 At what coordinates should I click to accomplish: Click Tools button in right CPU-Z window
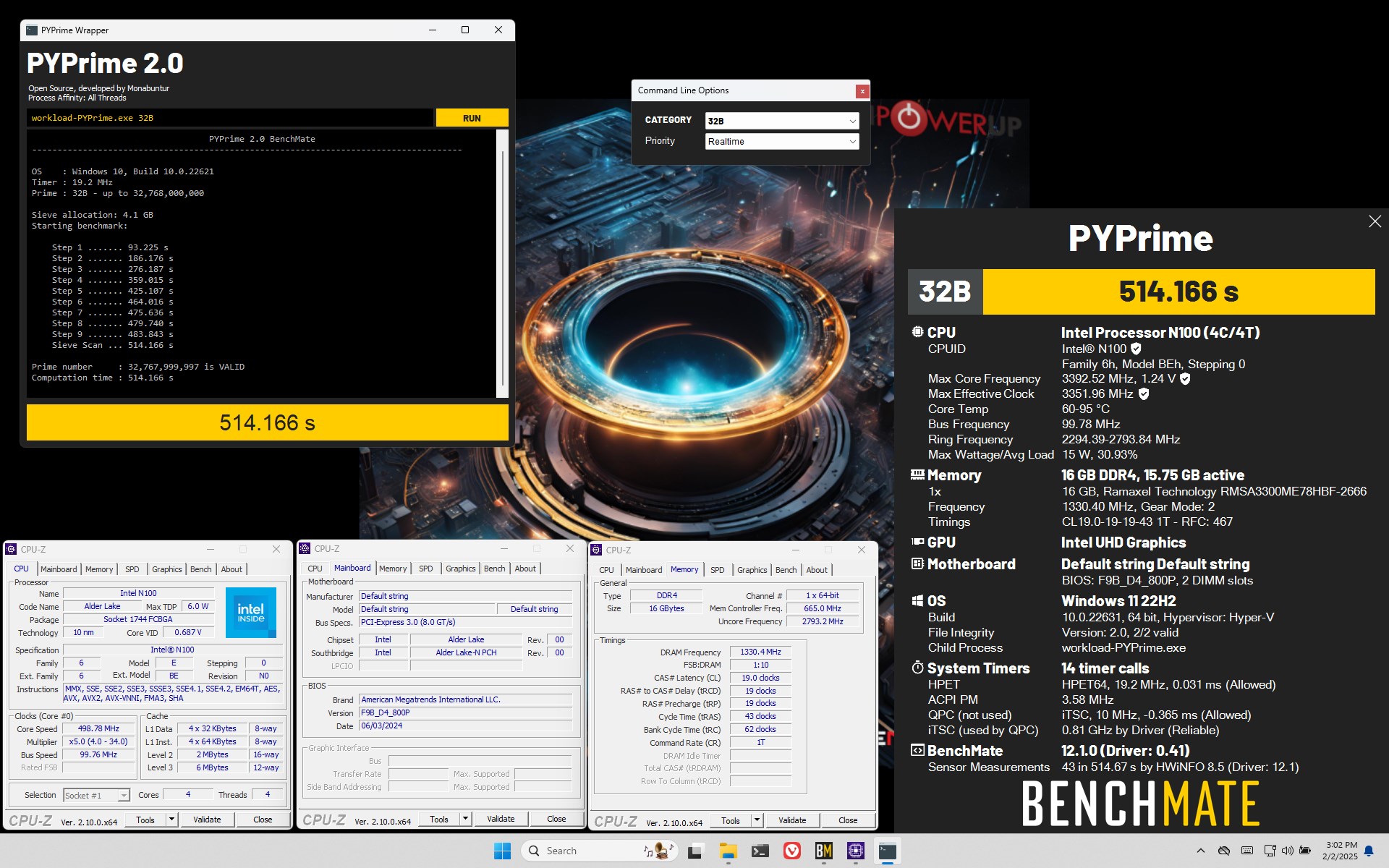coord(731,820)
